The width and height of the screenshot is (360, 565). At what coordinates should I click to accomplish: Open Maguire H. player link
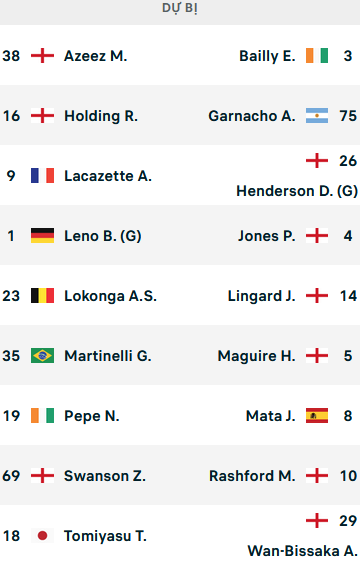tap(257, 356)
